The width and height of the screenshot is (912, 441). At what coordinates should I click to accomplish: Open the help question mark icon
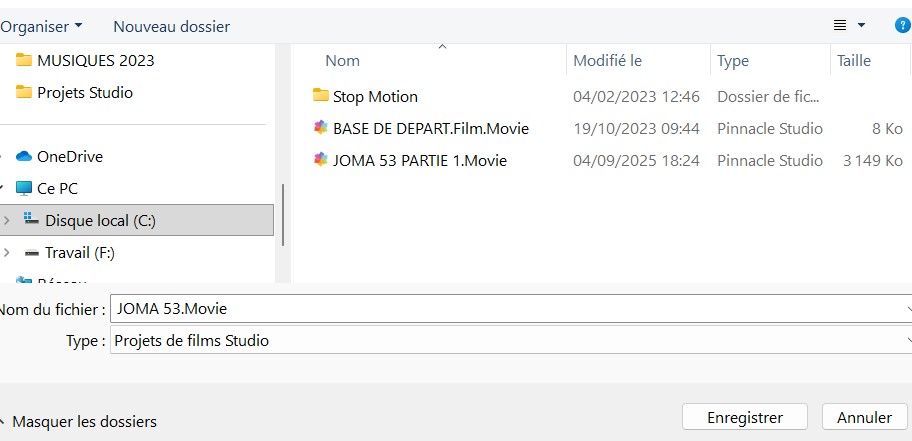tap(902, 26)
